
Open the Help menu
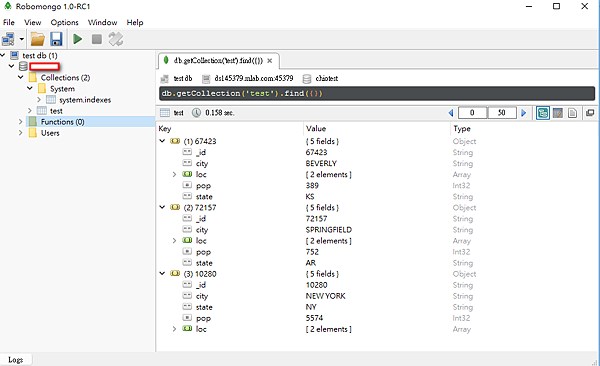click(135, 22)
